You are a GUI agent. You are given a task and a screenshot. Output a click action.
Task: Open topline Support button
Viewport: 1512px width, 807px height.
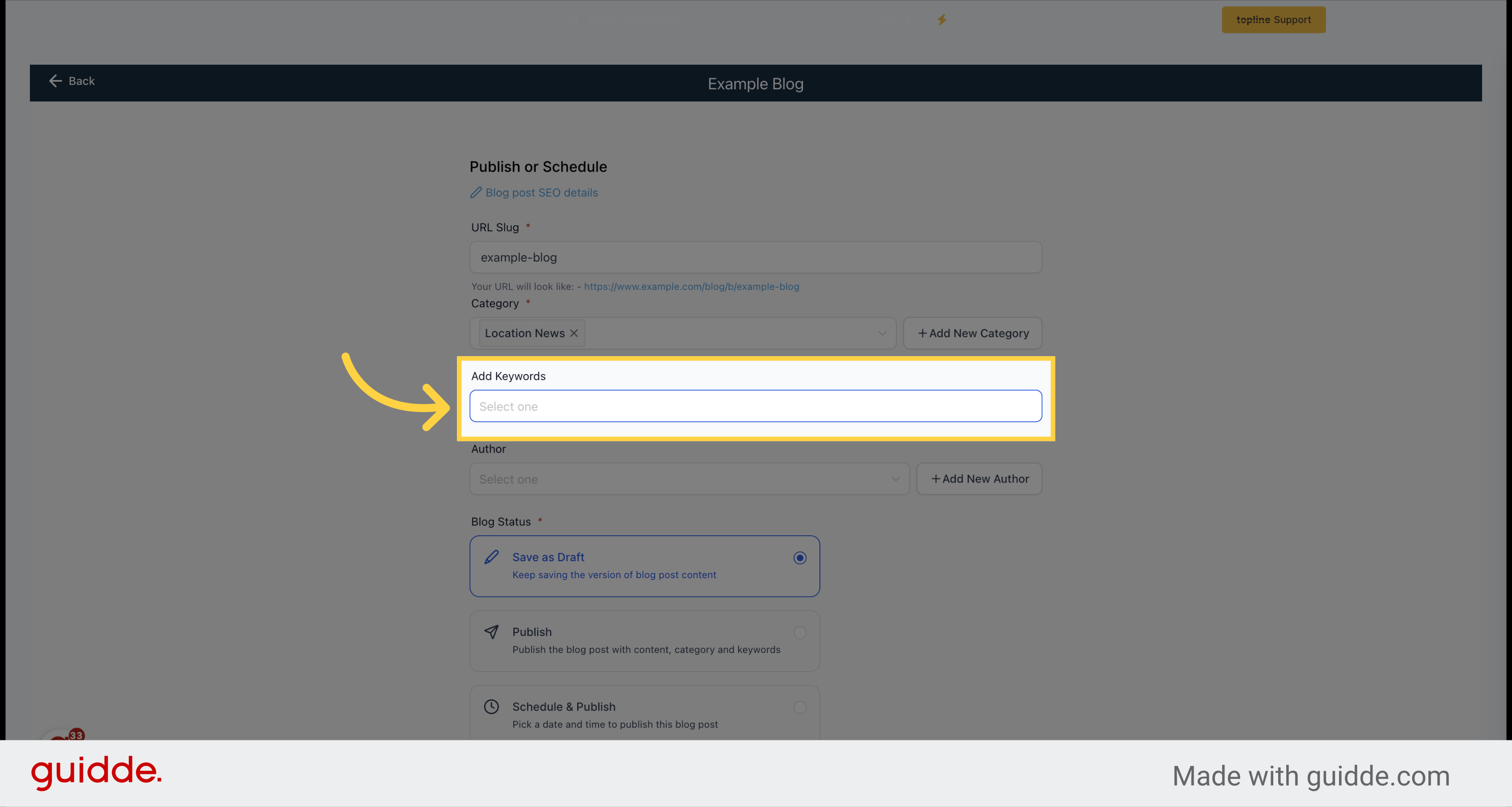pos(1274,20)
